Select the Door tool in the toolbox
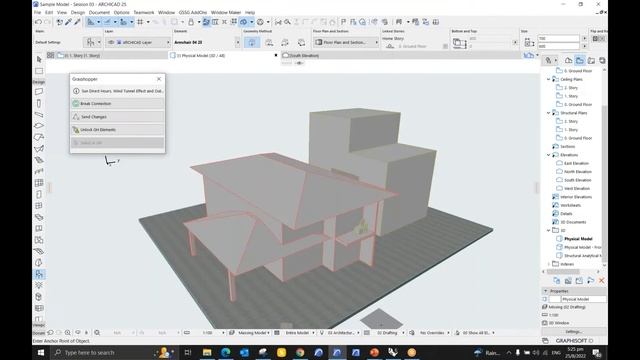Screen dimensions: 640x360 (39, 194)
